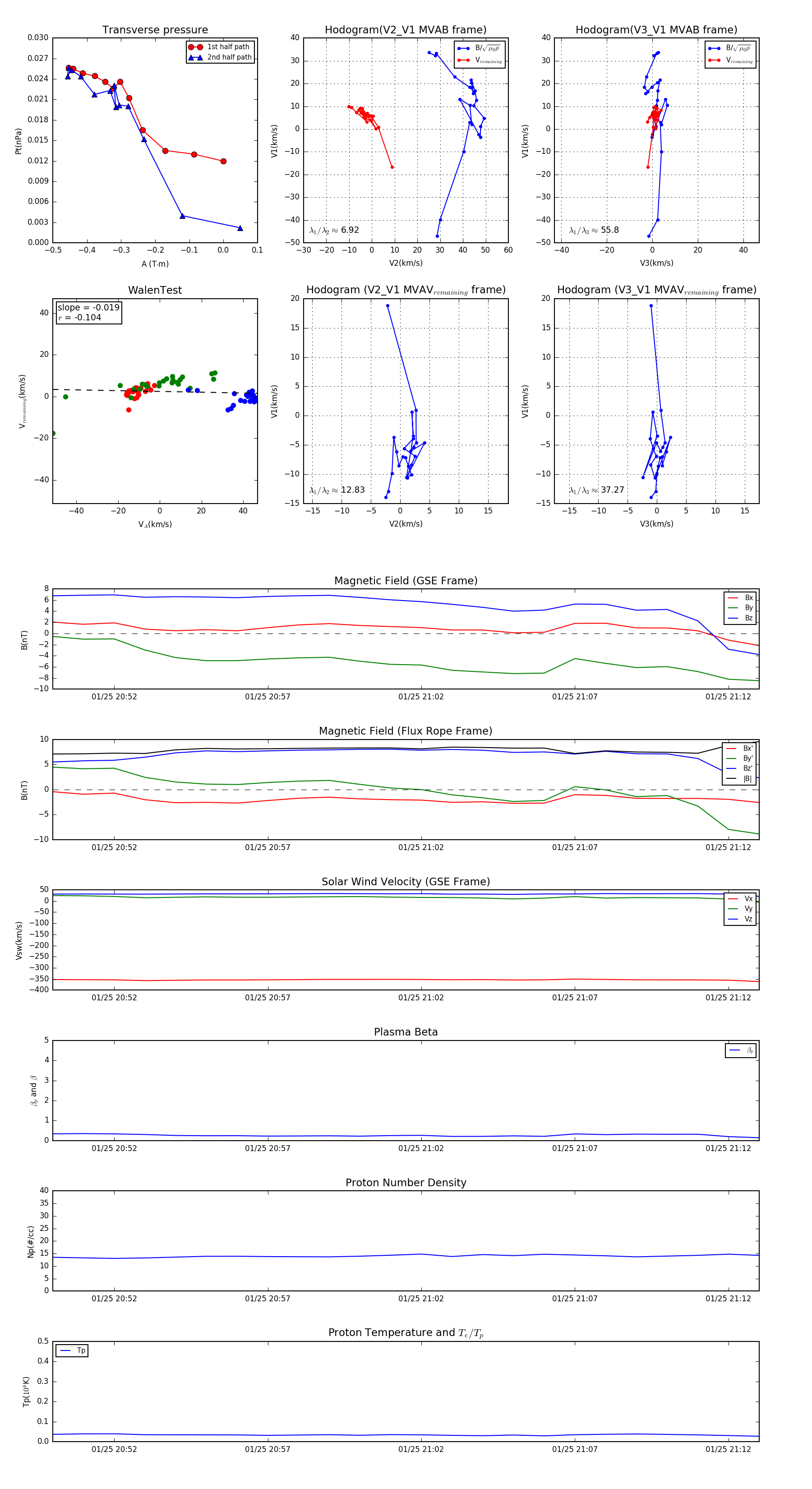Click '01/25 21:02' tick under Plasma Beta plot
812x1489 pixels.
pyautogui.click(x=421, y=1148)
